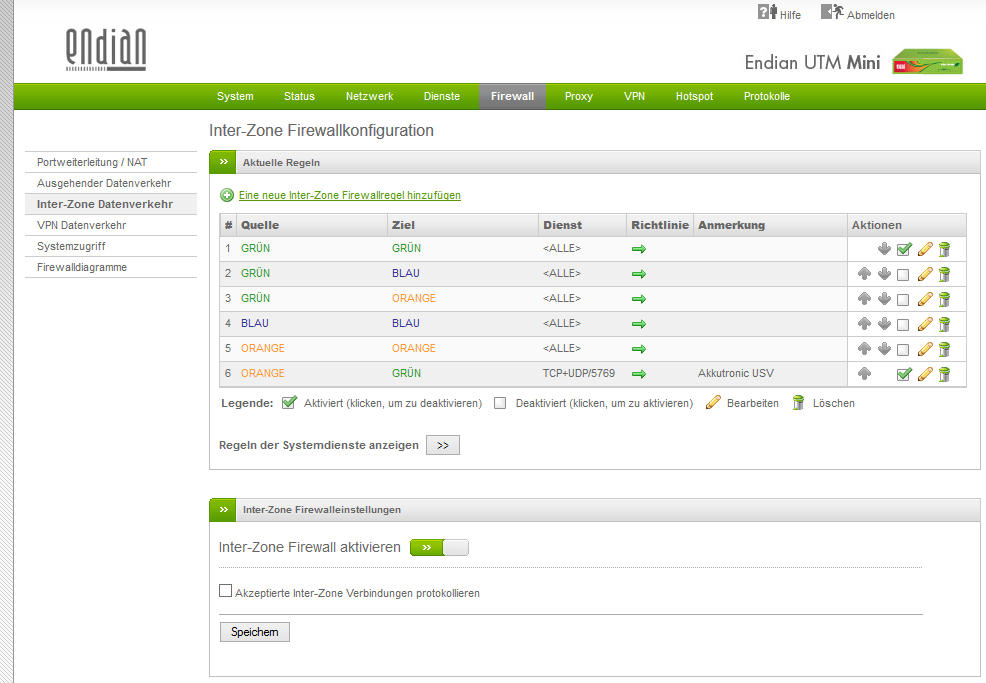This screenshot has height=683, width=986.
Task: Collapse the Aktuelle Regeln panel header arrow
Action: [223, 162]
